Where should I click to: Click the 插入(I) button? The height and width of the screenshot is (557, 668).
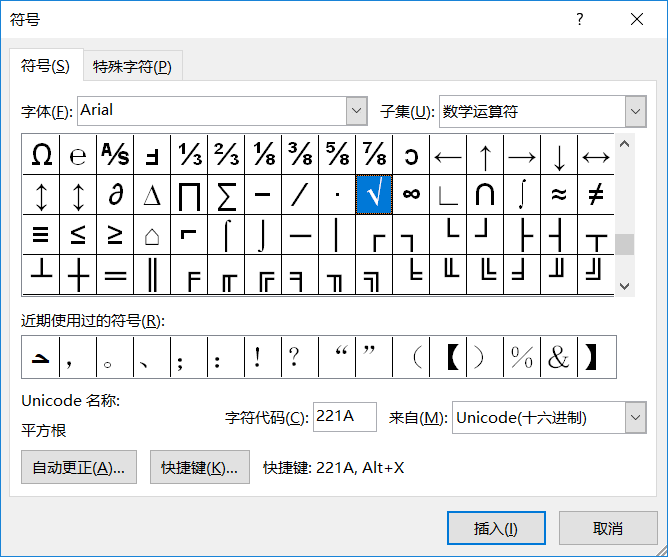(x=496, y=528)
